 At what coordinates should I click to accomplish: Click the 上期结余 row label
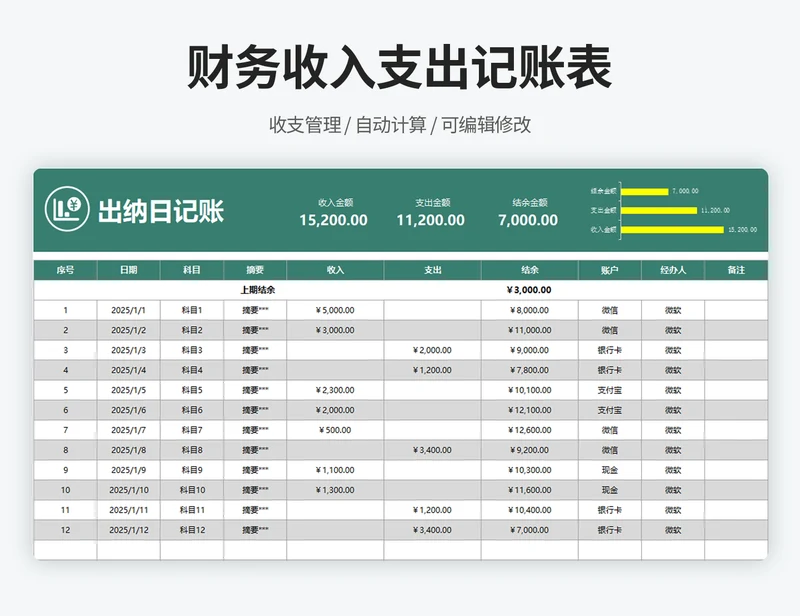258,290
